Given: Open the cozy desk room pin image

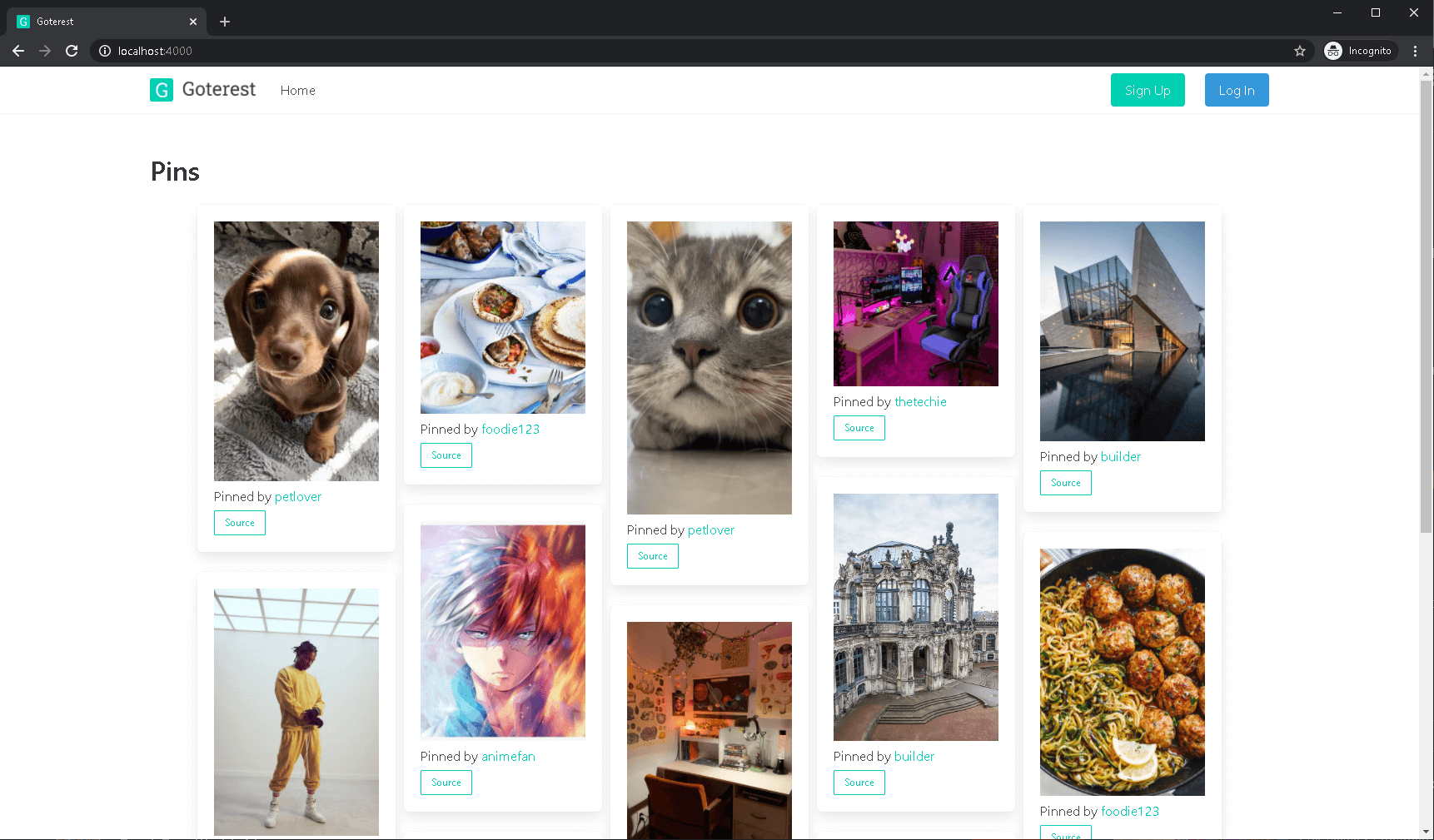Looking at the screenshot, I should click(x=710, y=730).
